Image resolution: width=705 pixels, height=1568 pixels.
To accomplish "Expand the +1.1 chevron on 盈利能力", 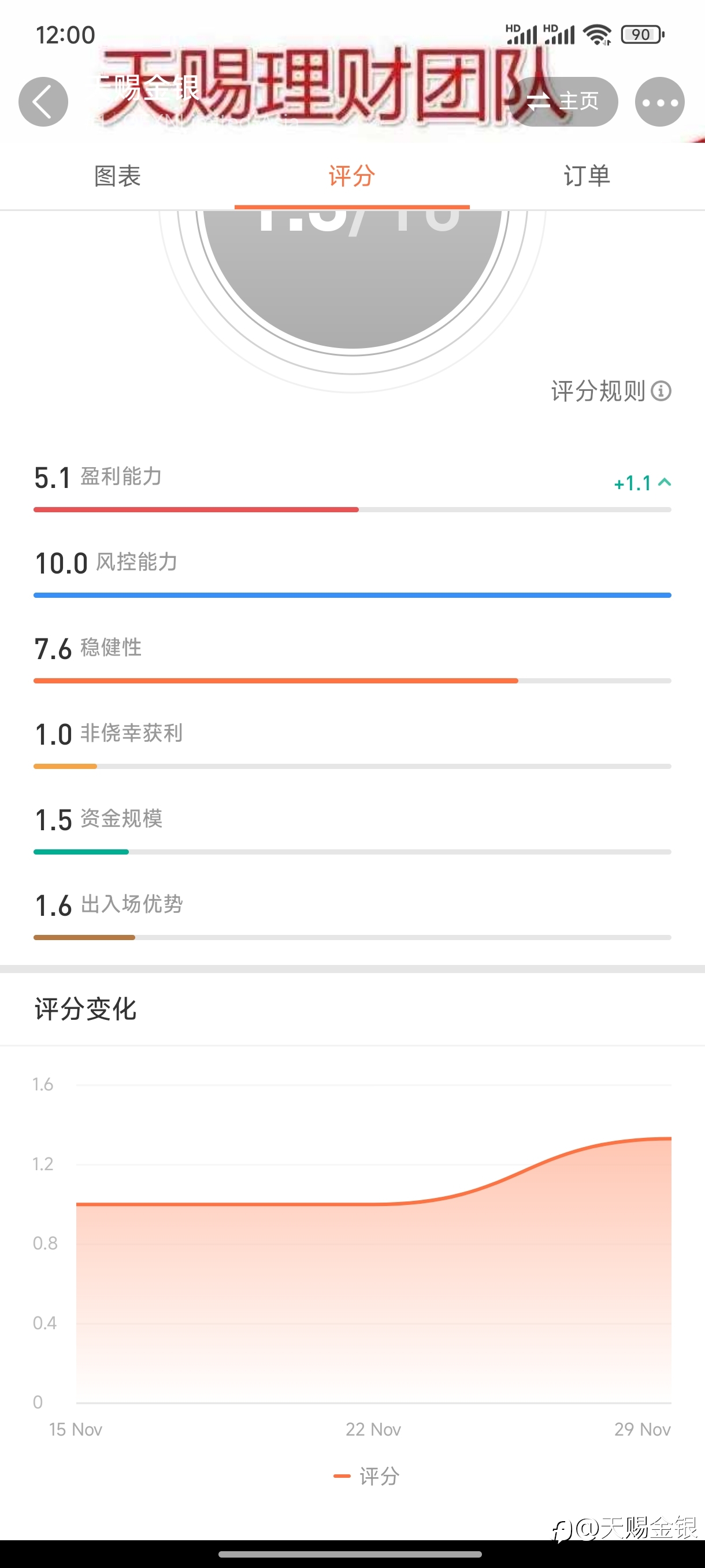I will pos(664,482).
